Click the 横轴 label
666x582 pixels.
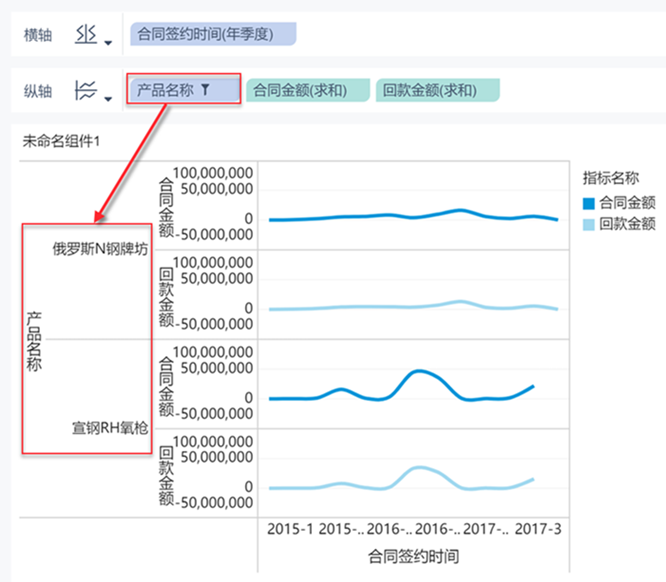click(x=38, y=35)
